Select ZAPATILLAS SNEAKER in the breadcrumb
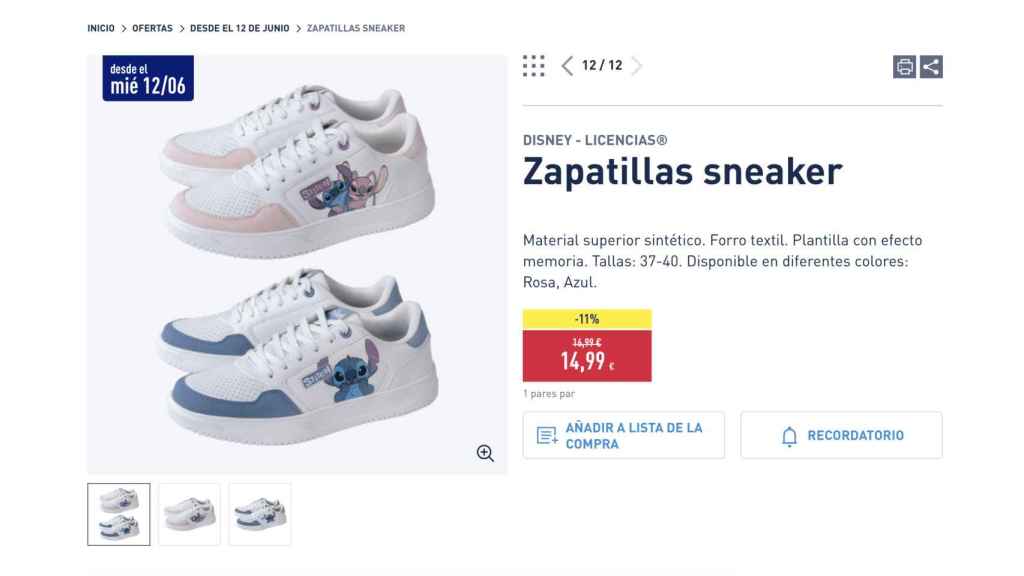Screen dimensions: 1024x576 point(356,28)
